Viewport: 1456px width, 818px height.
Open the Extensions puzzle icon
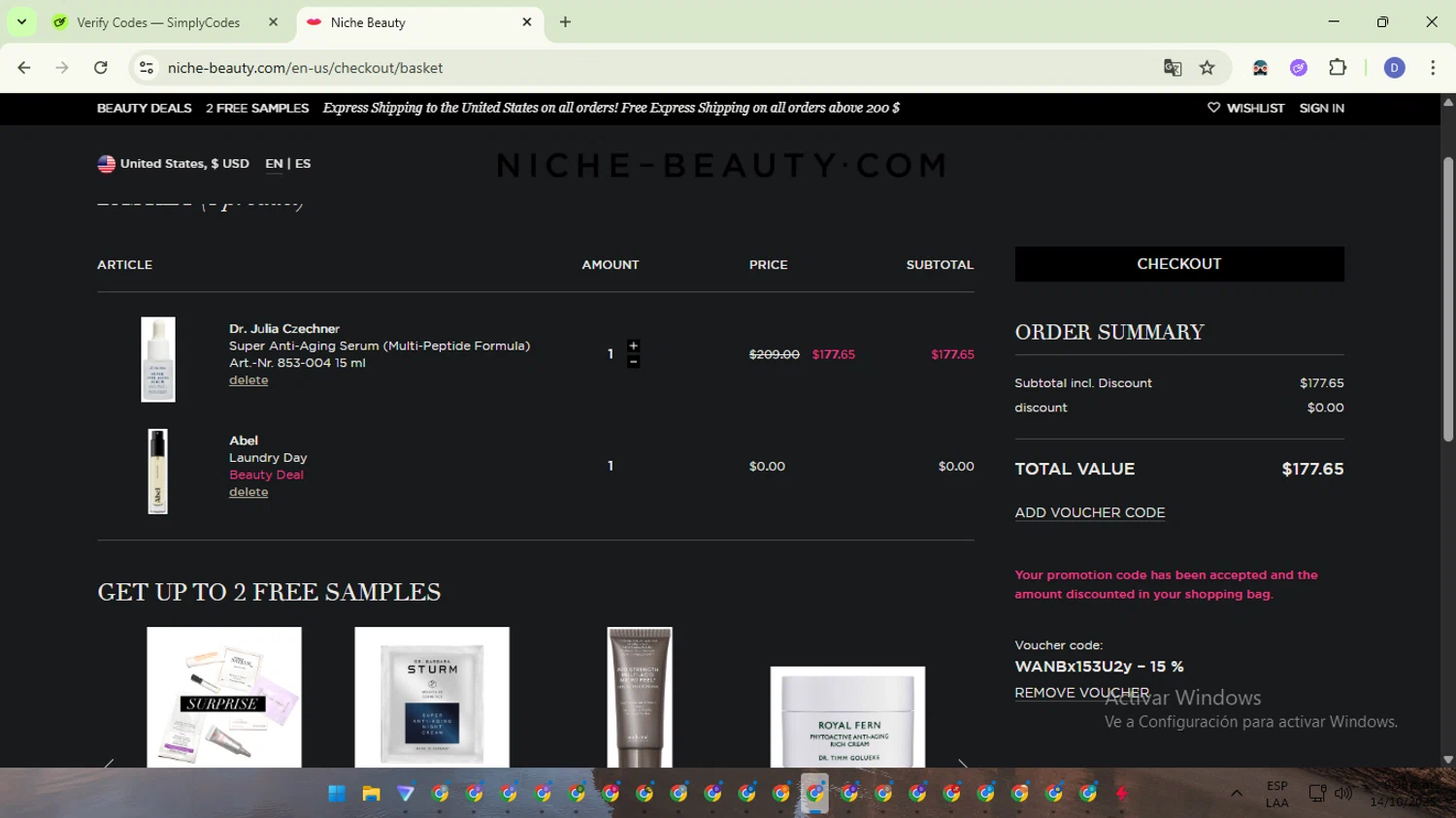(1338, 68)
